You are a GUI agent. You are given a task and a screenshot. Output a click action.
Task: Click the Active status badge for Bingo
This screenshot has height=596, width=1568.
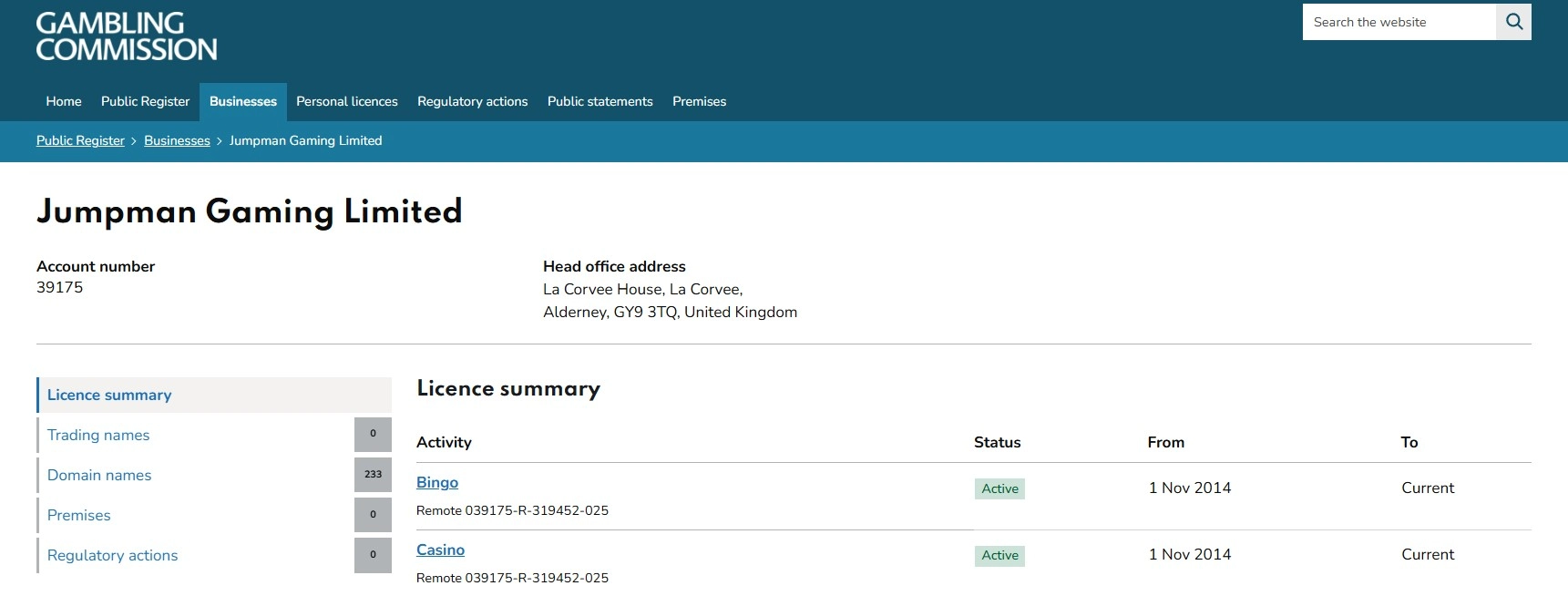click(x=999, y=488)
